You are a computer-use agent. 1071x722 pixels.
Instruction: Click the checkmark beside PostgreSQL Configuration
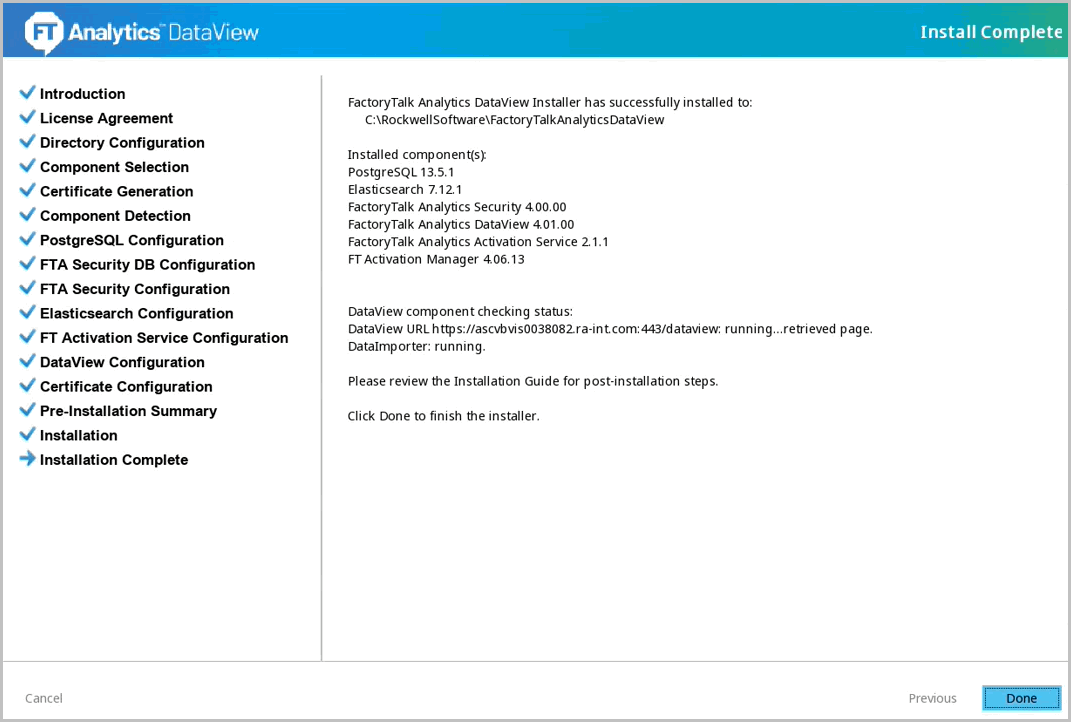(x=27, y=240)
